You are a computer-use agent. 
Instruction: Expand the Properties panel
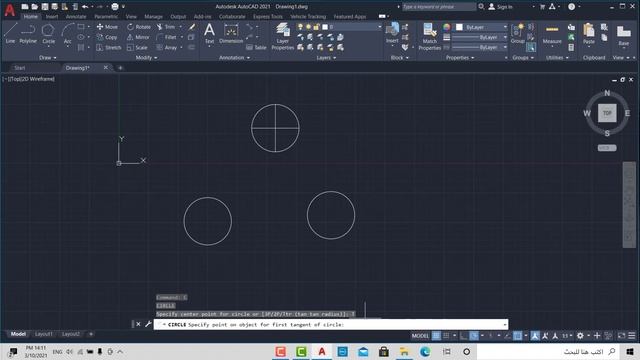[x=460, y=58]
